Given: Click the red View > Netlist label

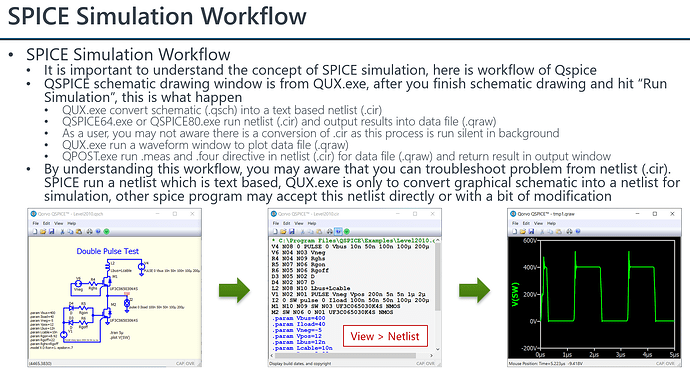Looking at the screenshot, I should [x=385, y=336].
